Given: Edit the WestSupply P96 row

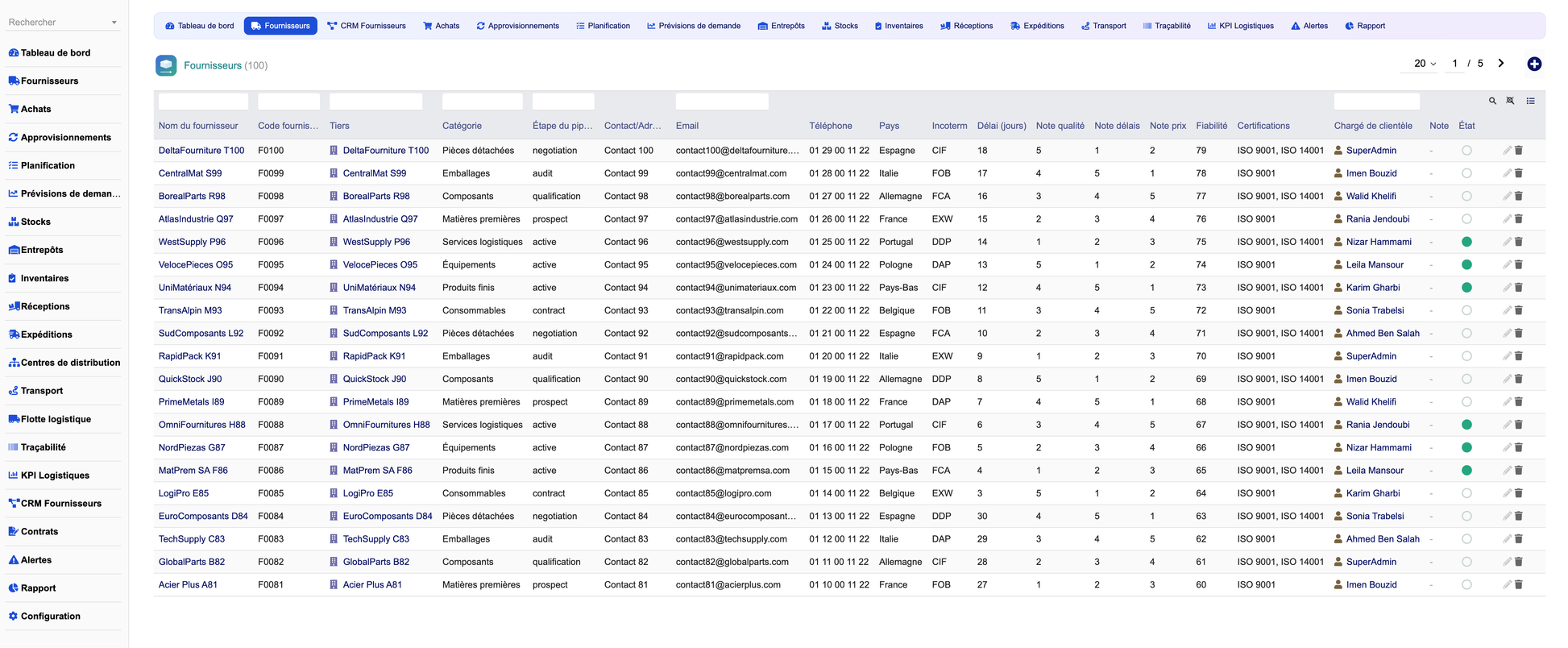Looking at the screenshot, I should coord(1507,242).
